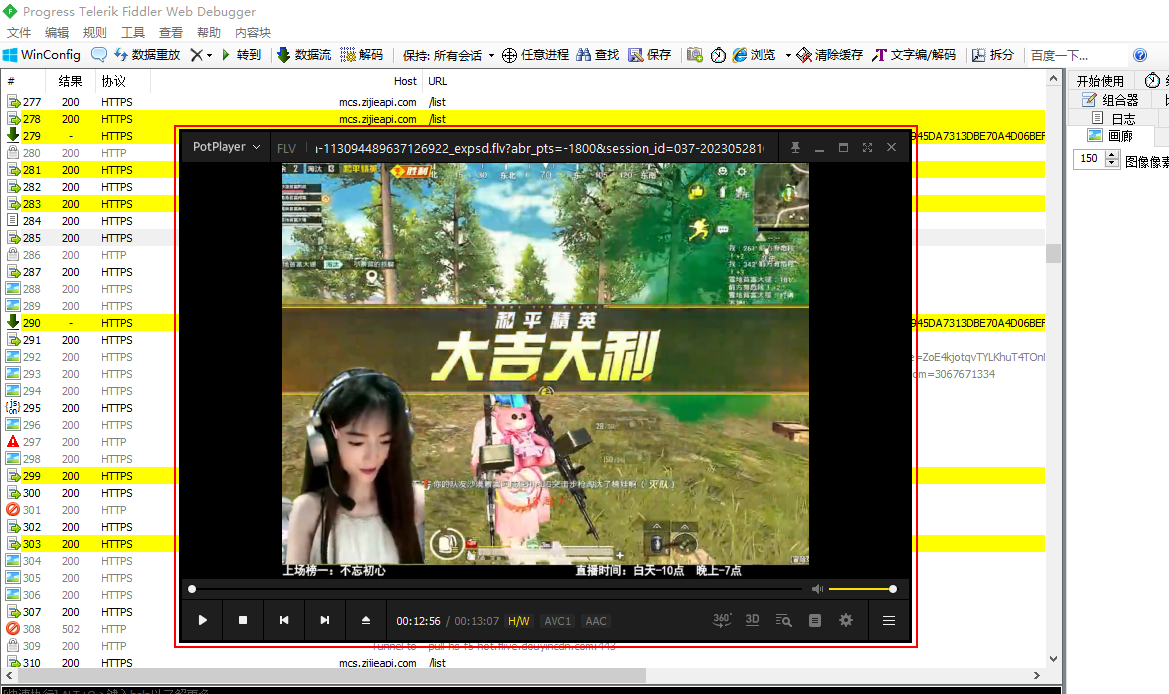1169x694 pixels.
Task: Open the PotPlayer main menu dropdown
Action: tap(226, 147)
